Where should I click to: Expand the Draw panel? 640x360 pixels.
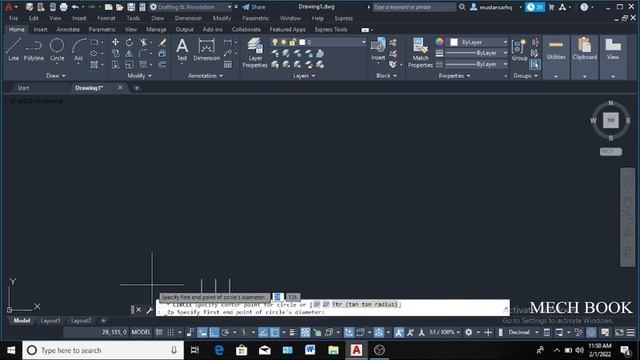56,76
